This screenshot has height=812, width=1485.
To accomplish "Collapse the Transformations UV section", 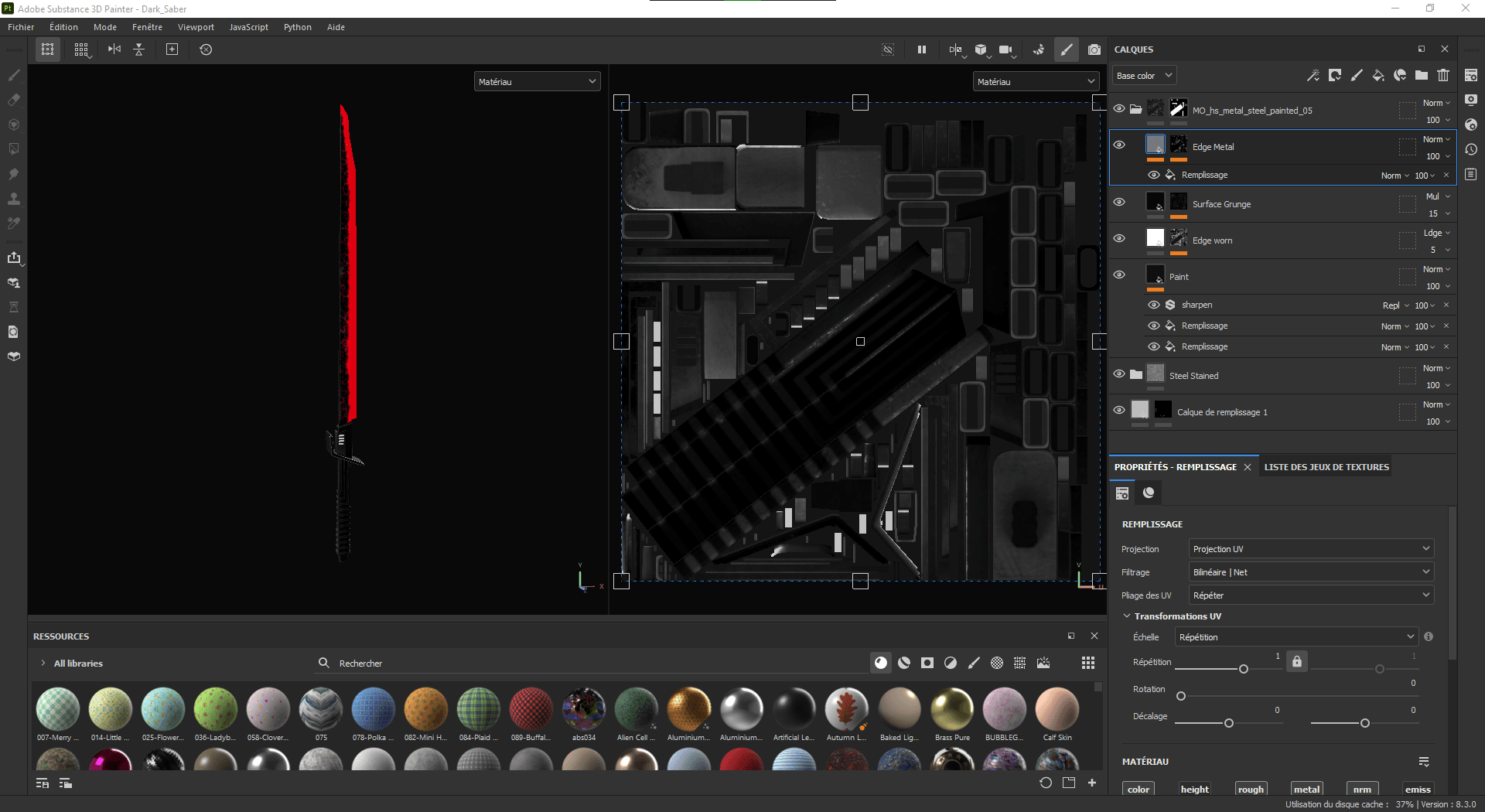I will pyautogui.click(x=1127, y=616).
